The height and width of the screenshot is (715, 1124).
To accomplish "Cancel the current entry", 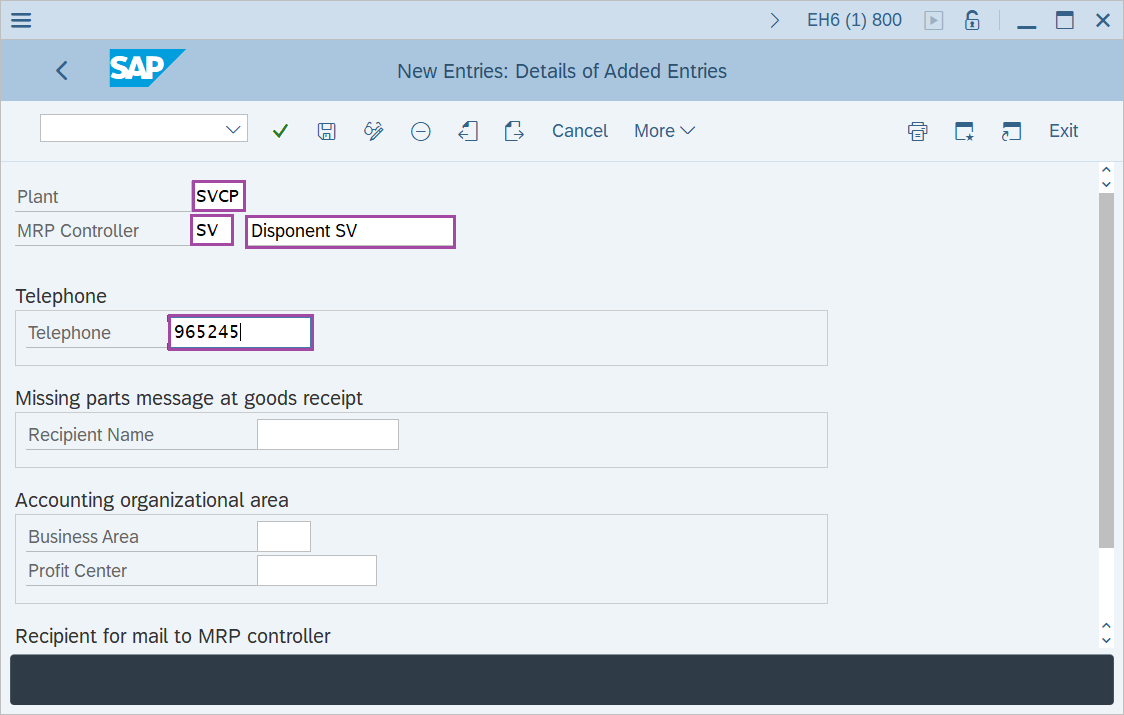I will click(579, 130).
